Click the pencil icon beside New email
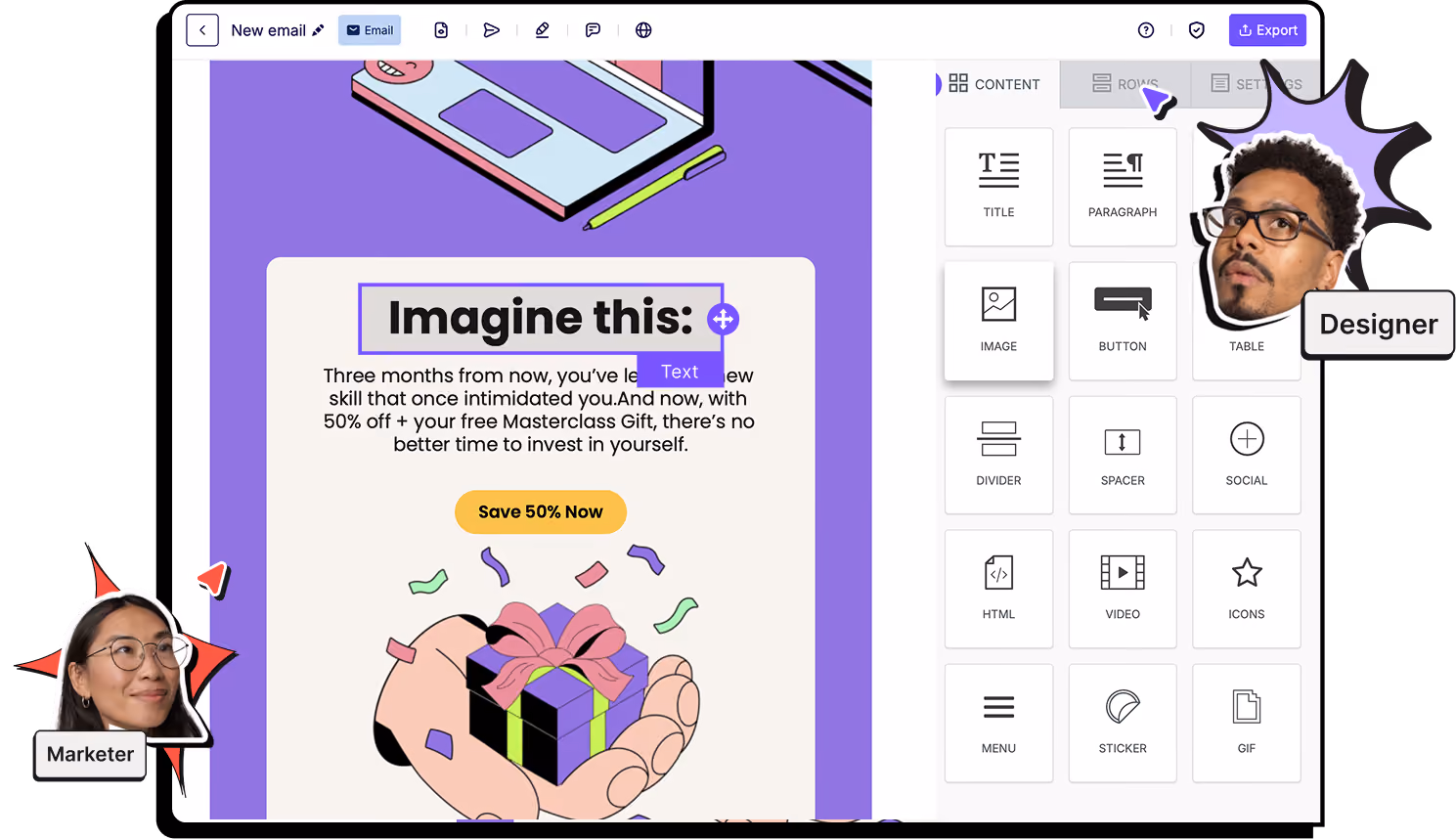The width and height of the screenshot is (1456, 839). 318,30
